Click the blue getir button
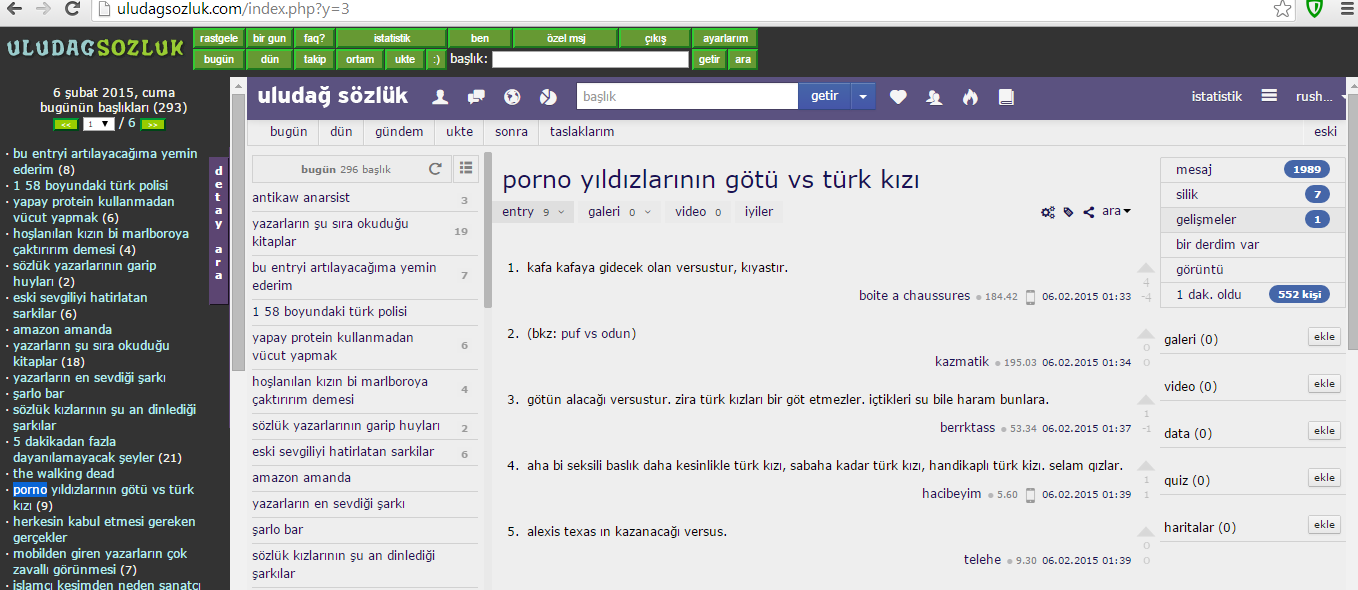Screen dimensions: 1358x590 point(824,97)
